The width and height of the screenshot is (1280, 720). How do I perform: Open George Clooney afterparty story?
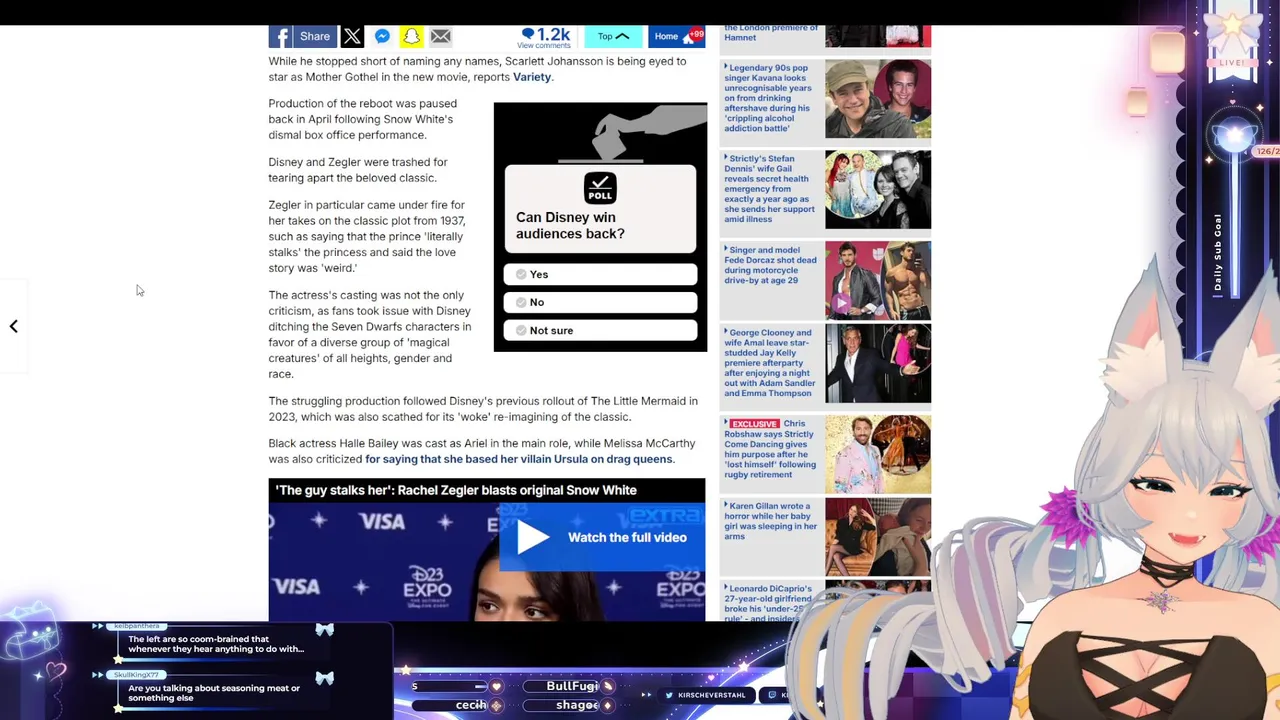pyautogui.click(x=769, y=363)
